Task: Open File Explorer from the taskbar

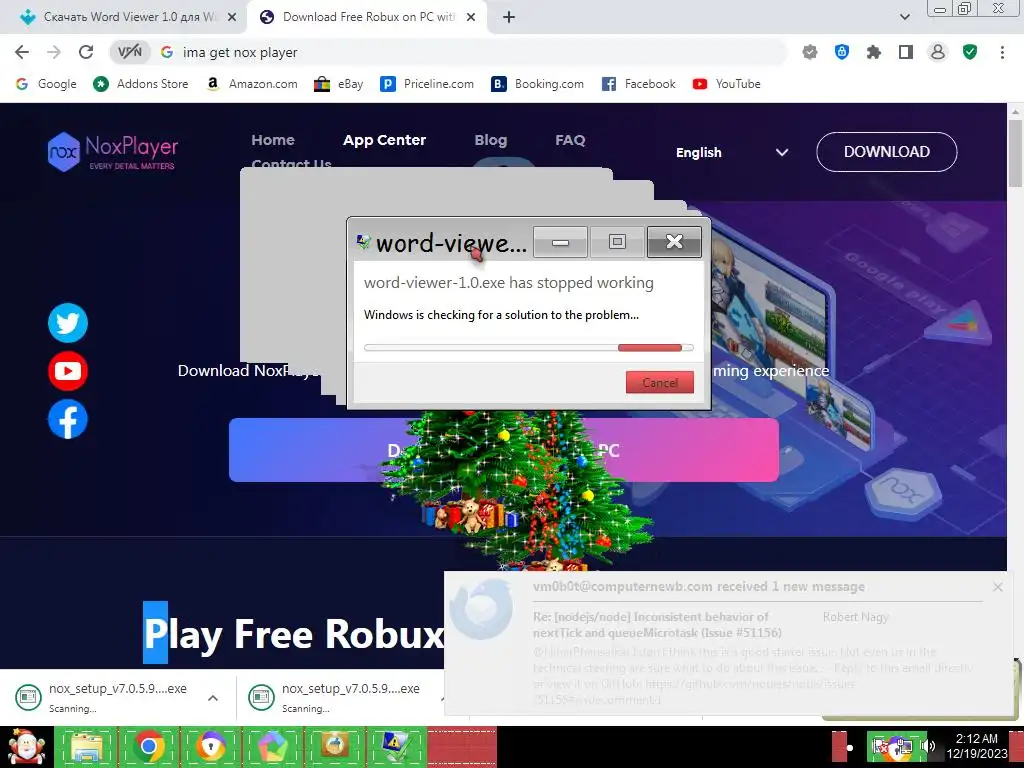Action: [86, 746]
